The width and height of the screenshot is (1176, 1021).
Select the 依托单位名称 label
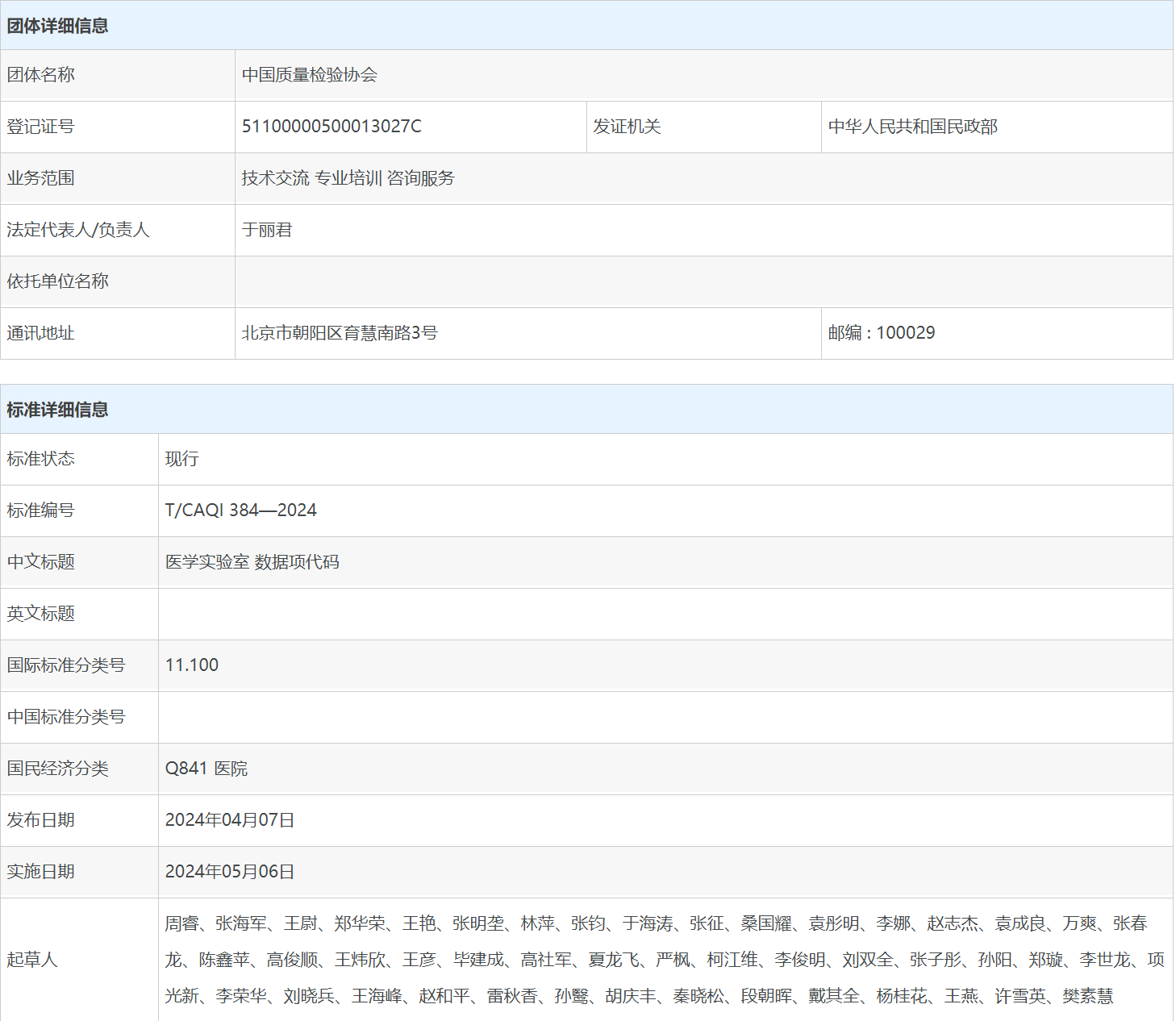tap(57, 281)
